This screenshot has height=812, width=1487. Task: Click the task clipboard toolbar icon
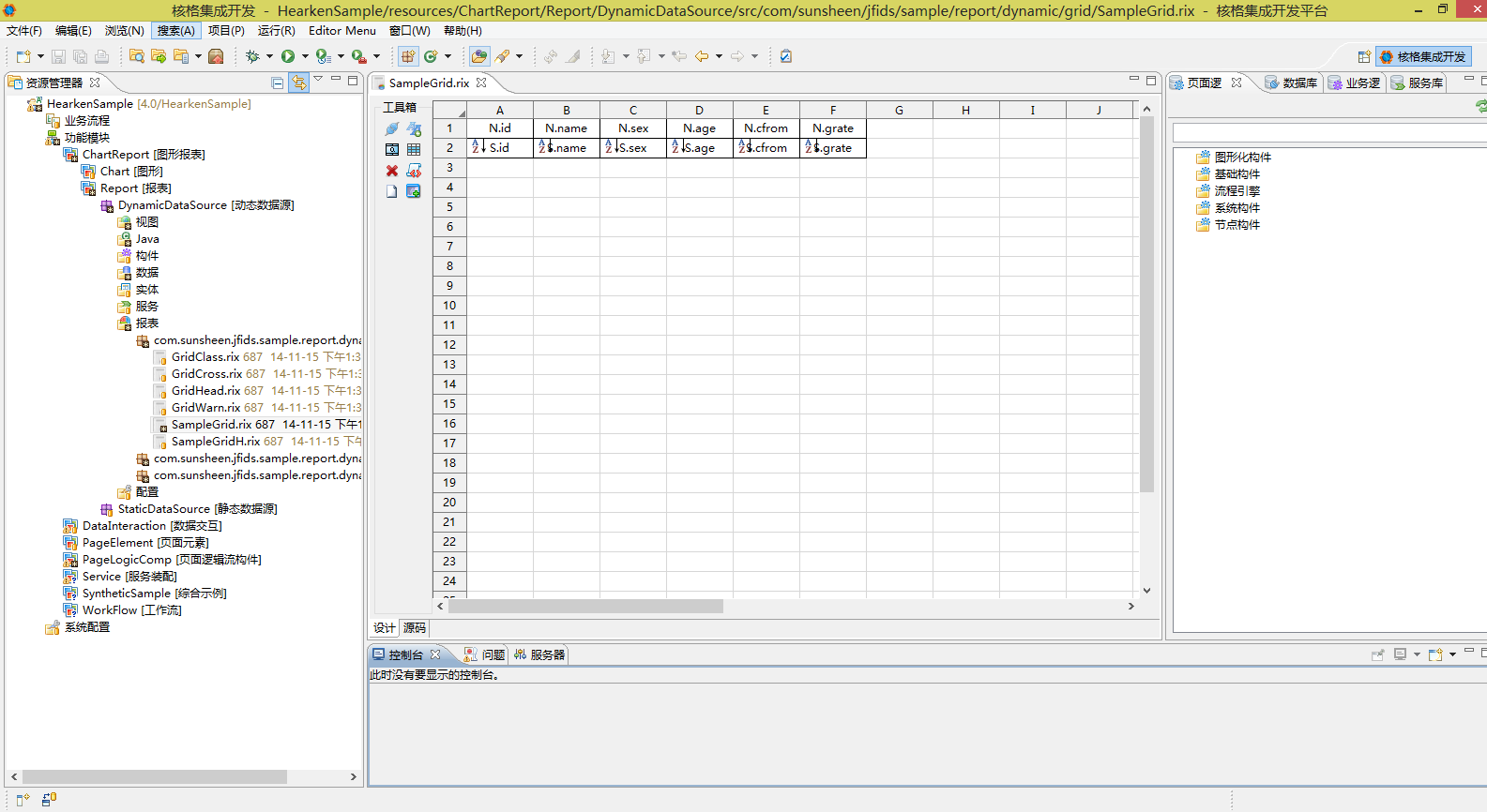[786, 56]
